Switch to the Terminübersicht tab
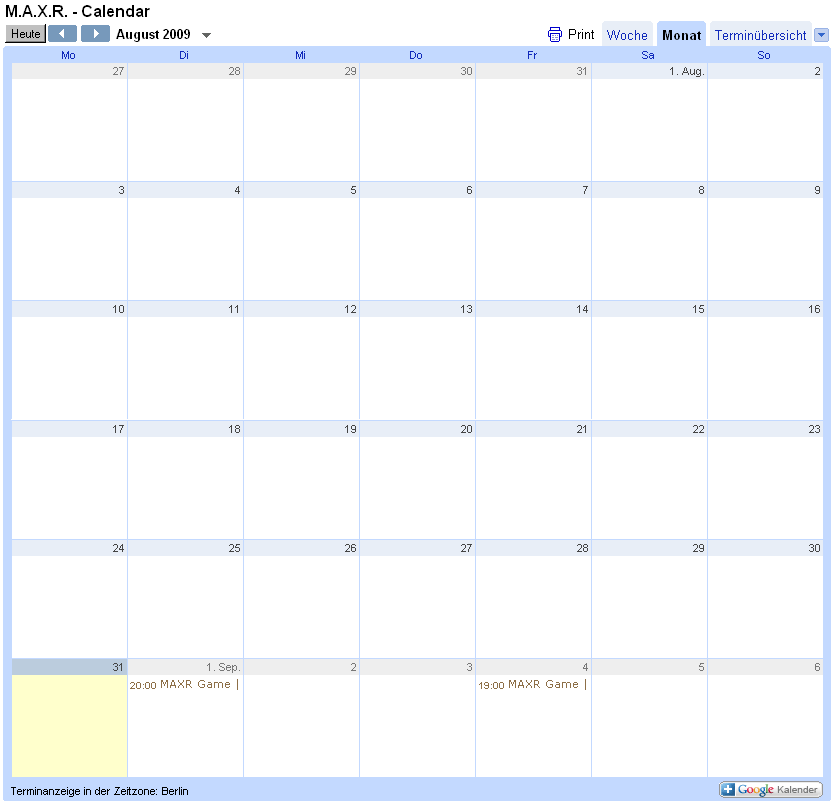Screen dimensions: 834x804 pos(760,35)
